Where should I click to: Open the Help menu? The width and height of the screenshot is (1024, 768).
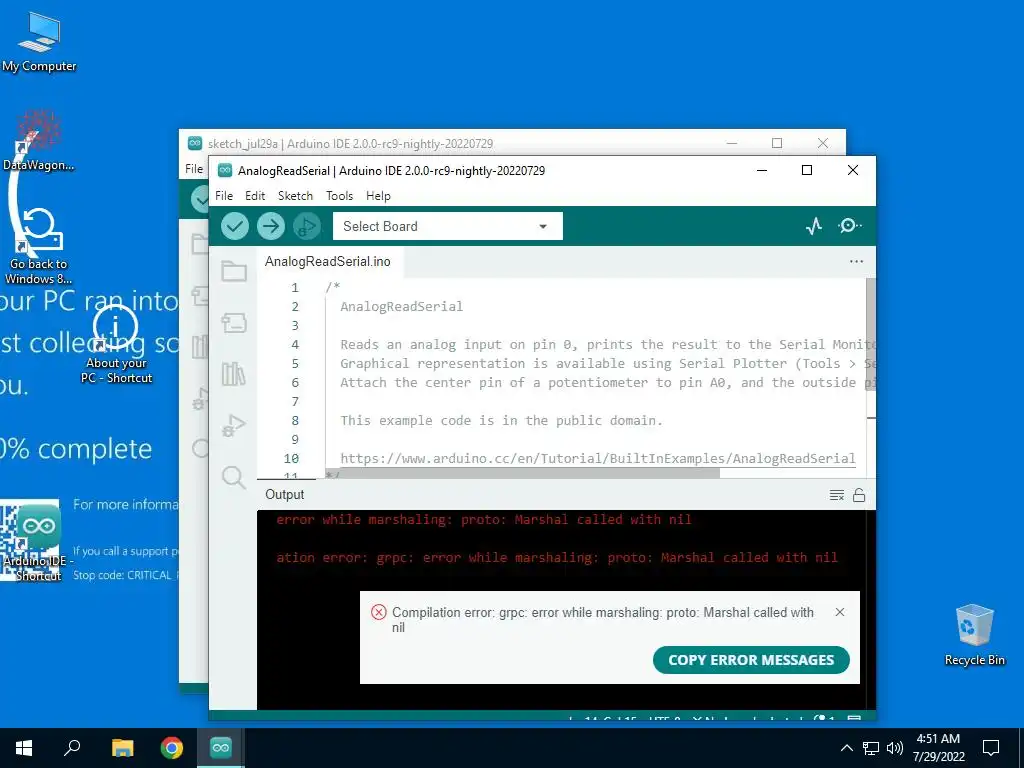point(378,196)
